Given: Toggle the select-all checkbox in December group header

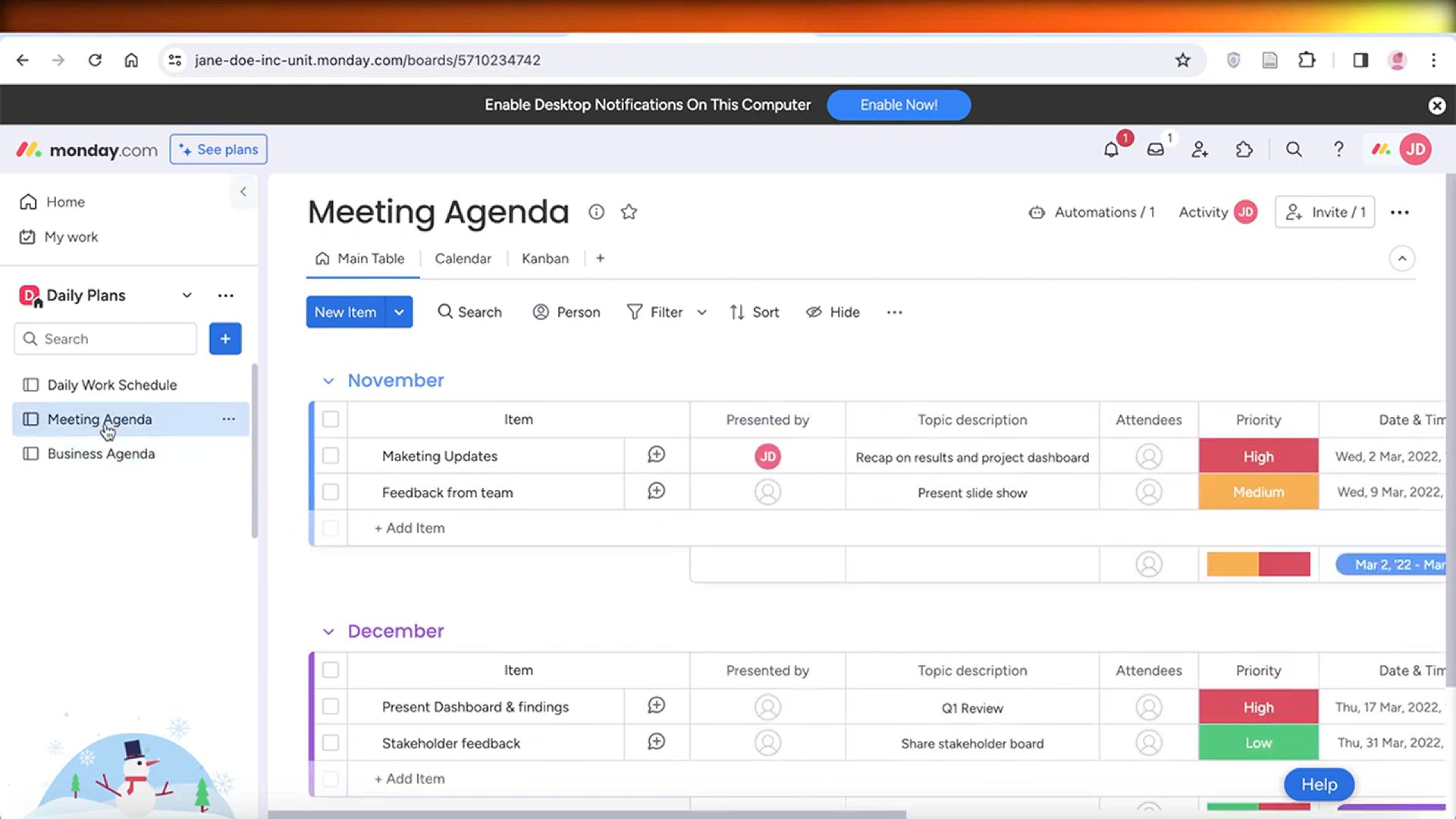Looking at the screenshot, I should [x=331, y=670].
